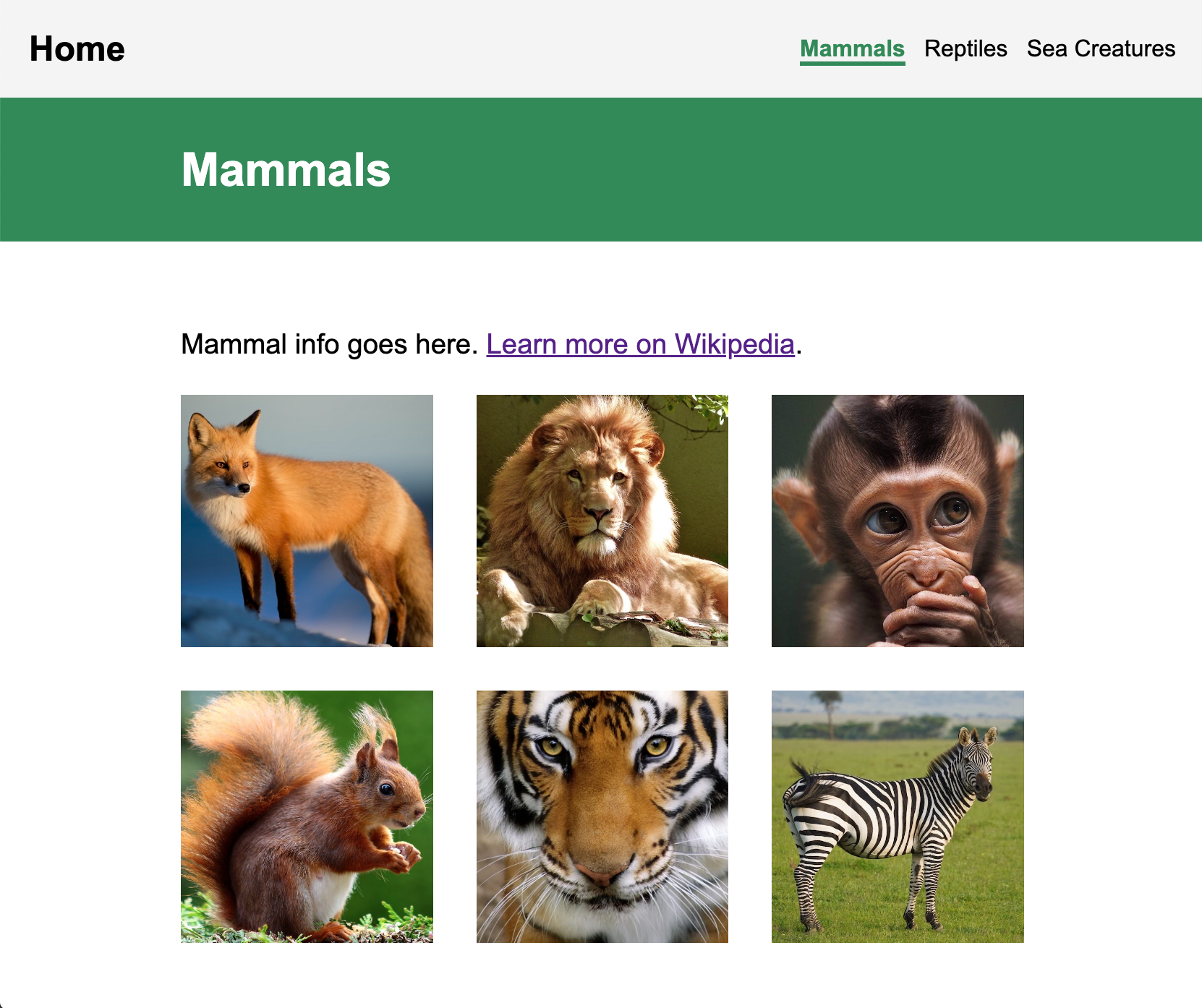
Task: Click the 'Mammal info goes here' text
Action: [329, 344]
